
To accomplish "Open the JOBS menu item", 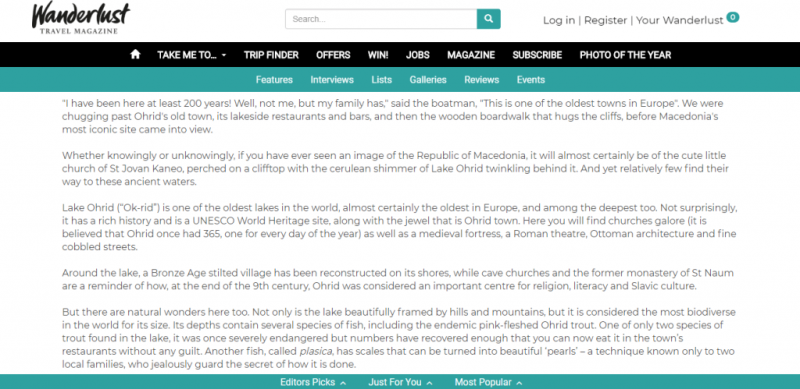I will [x=418, y=55].
